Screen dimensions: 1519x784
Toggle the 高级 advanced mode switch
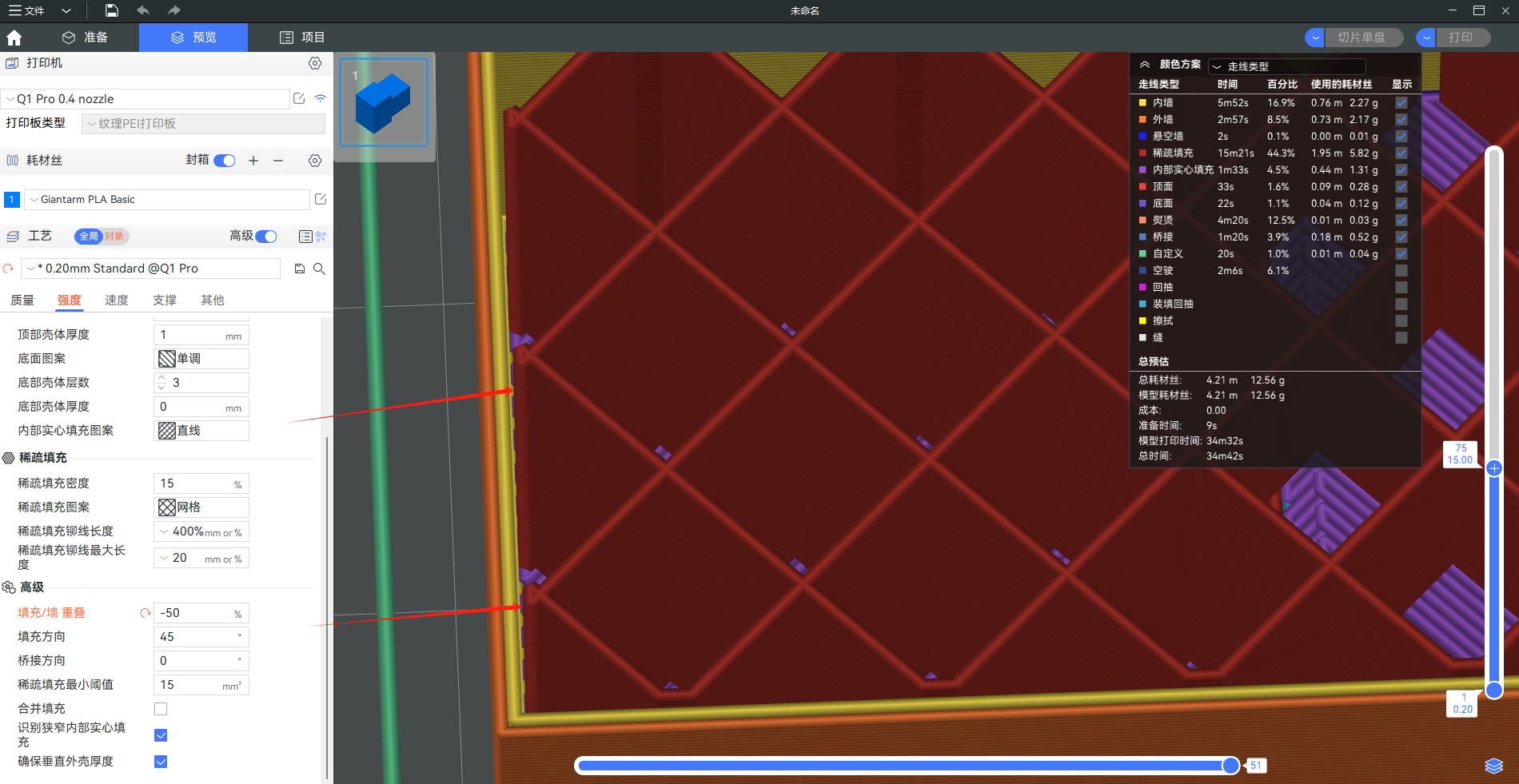coord(266,236)
